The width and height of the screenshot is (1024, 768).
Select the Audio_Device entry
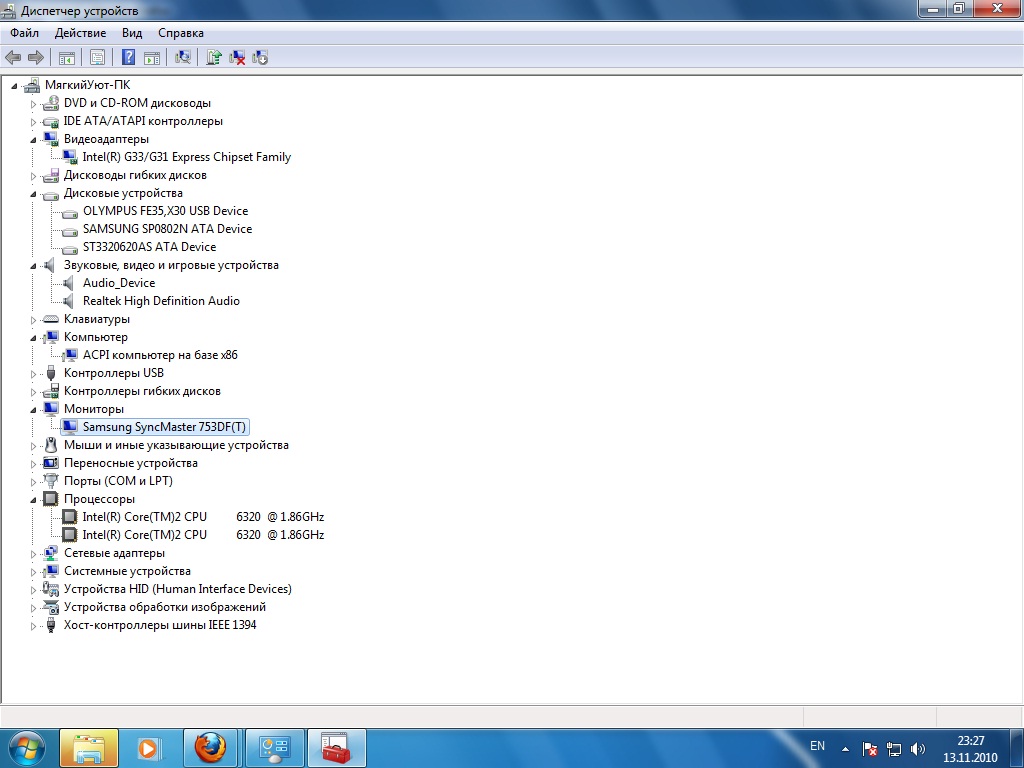point(119,283)
